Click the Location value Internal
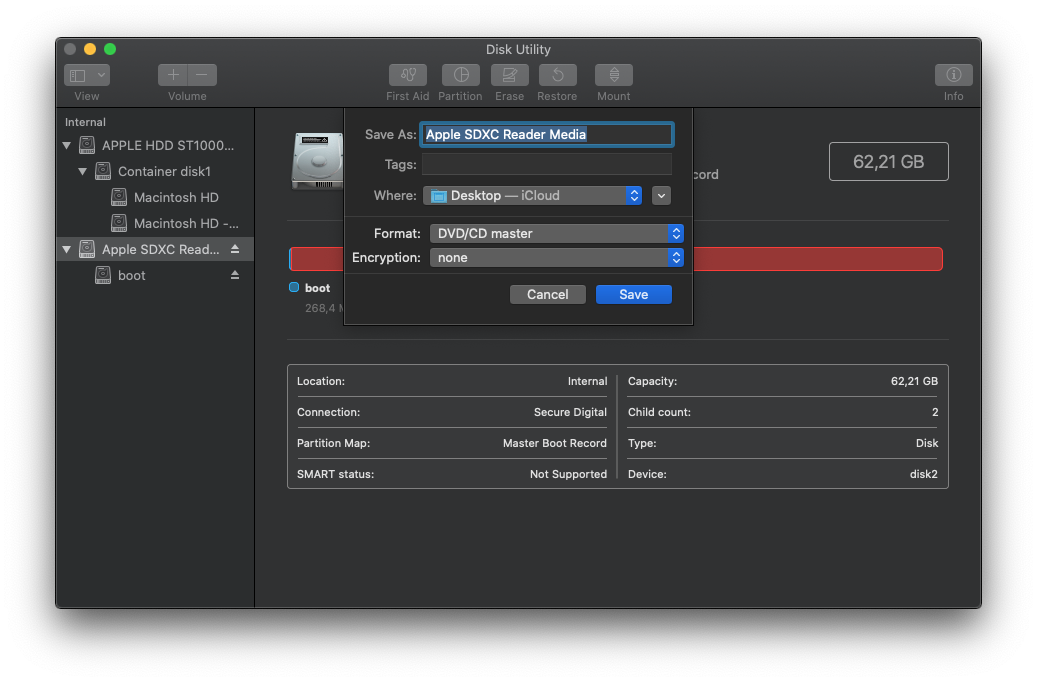 point(587,381)
